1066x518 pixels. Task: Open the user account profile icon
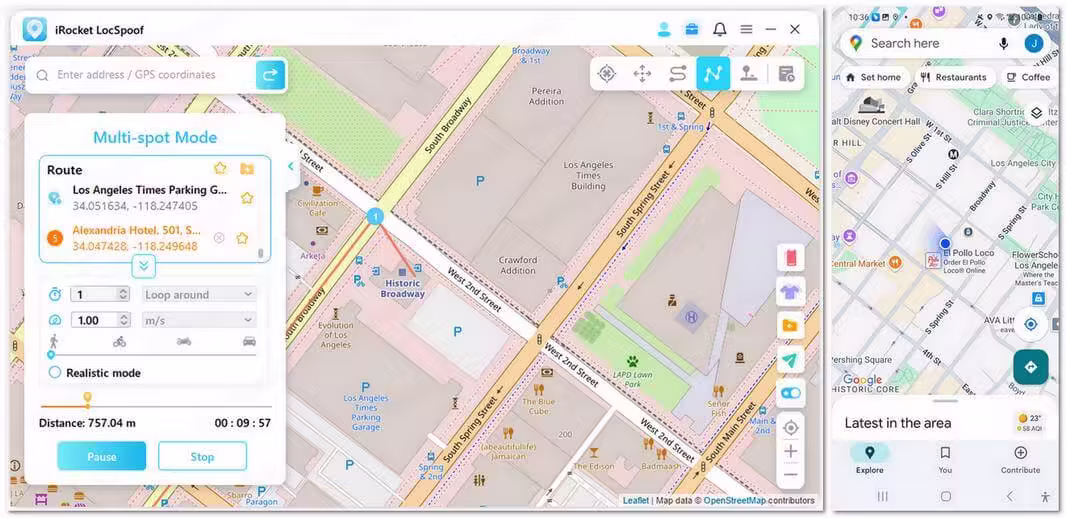664,29
